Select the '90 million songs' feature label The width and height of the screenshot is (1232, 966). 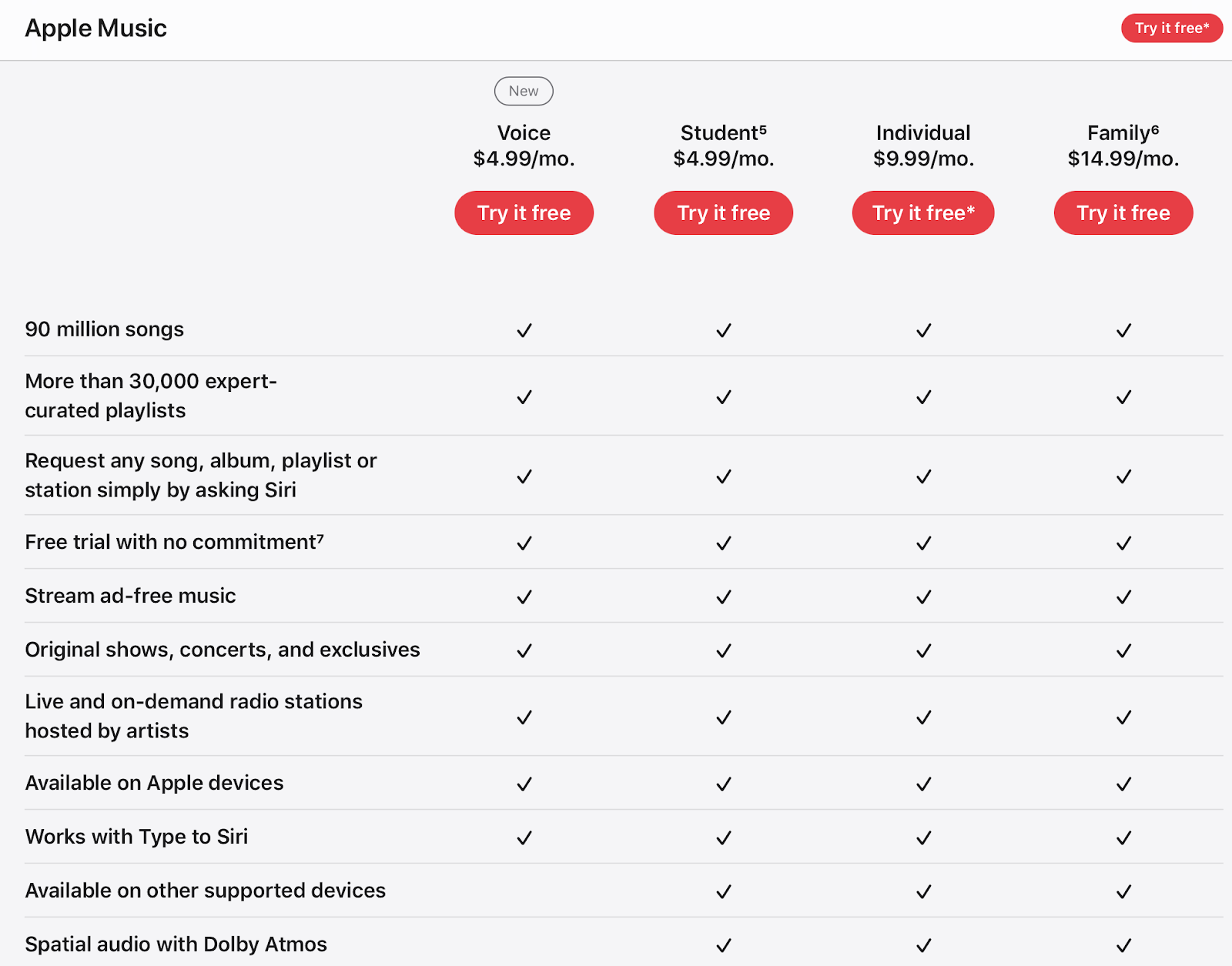point(104,329)
